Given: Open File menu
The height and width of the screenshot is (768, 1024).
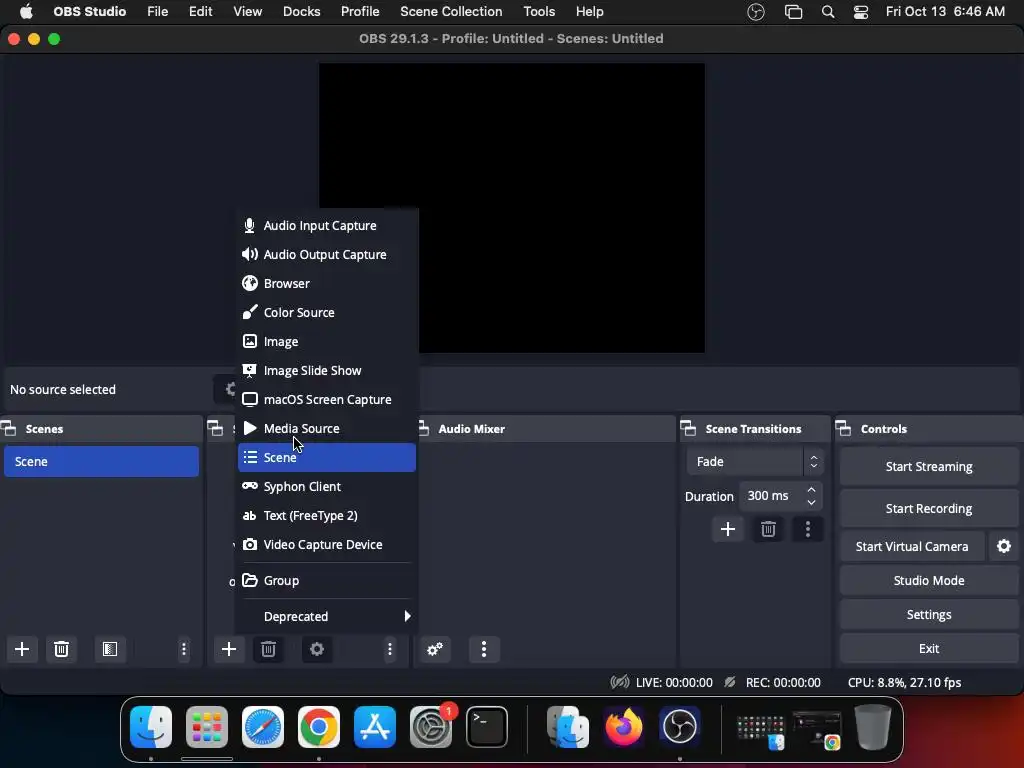Looking at the screenshot, I should tap(157, 11).
